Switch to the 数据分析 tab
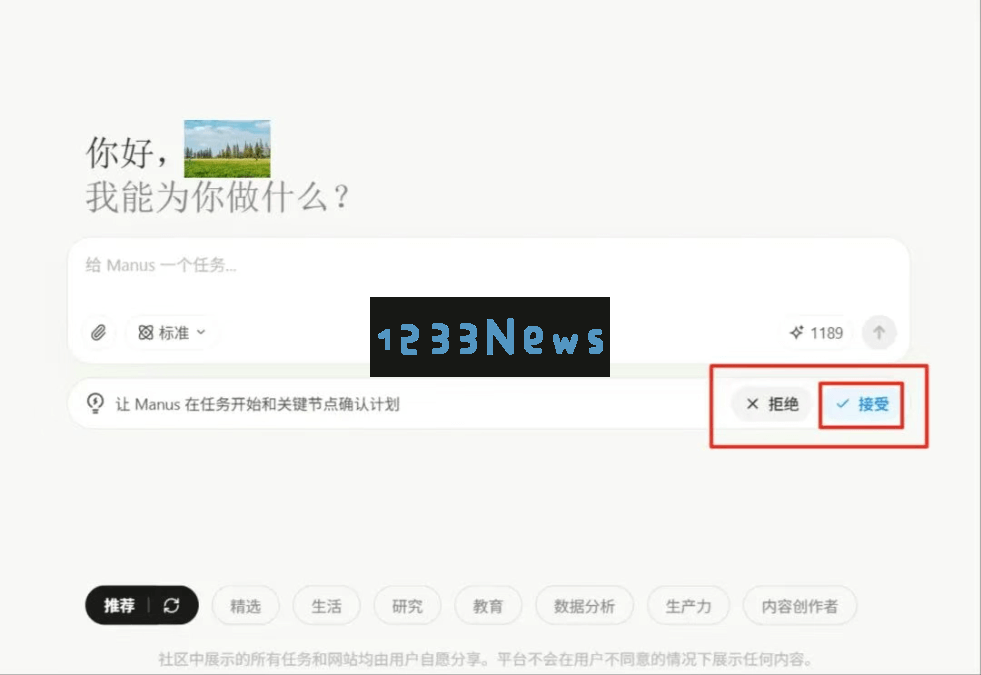 (x=584, y=606)
